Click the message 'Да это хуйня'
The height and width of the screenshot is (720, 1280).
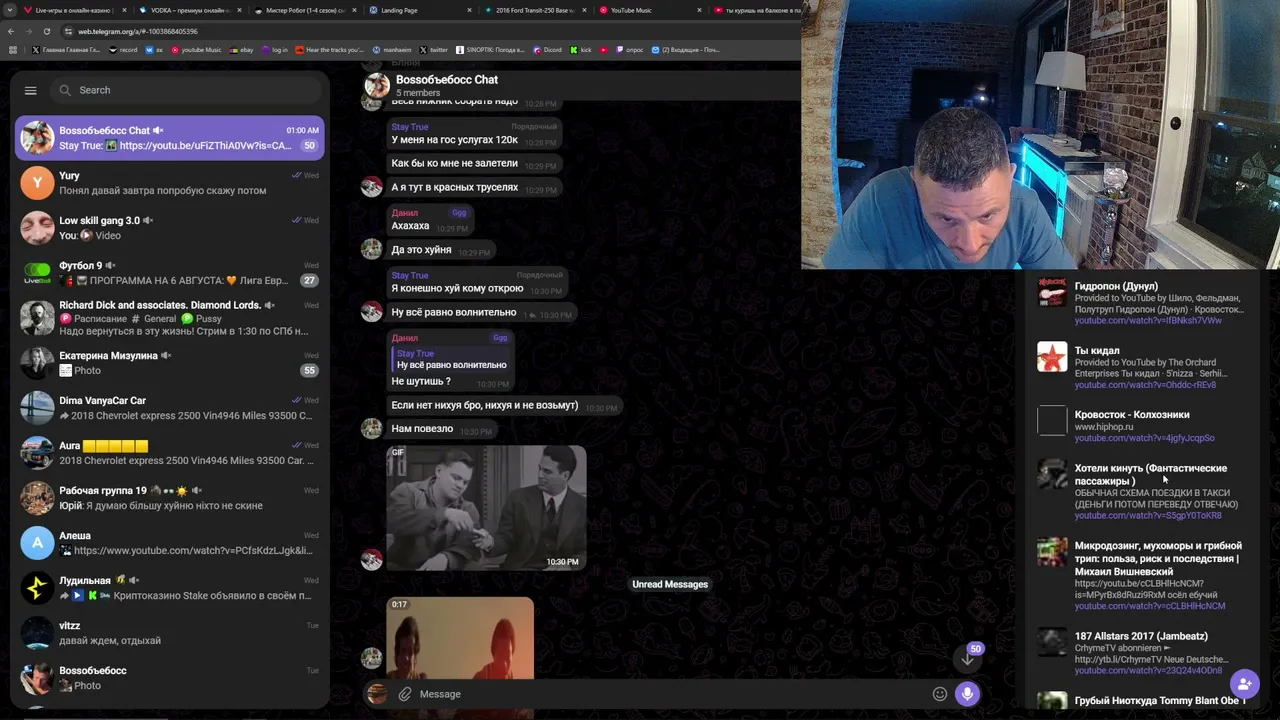pos(421,250)
